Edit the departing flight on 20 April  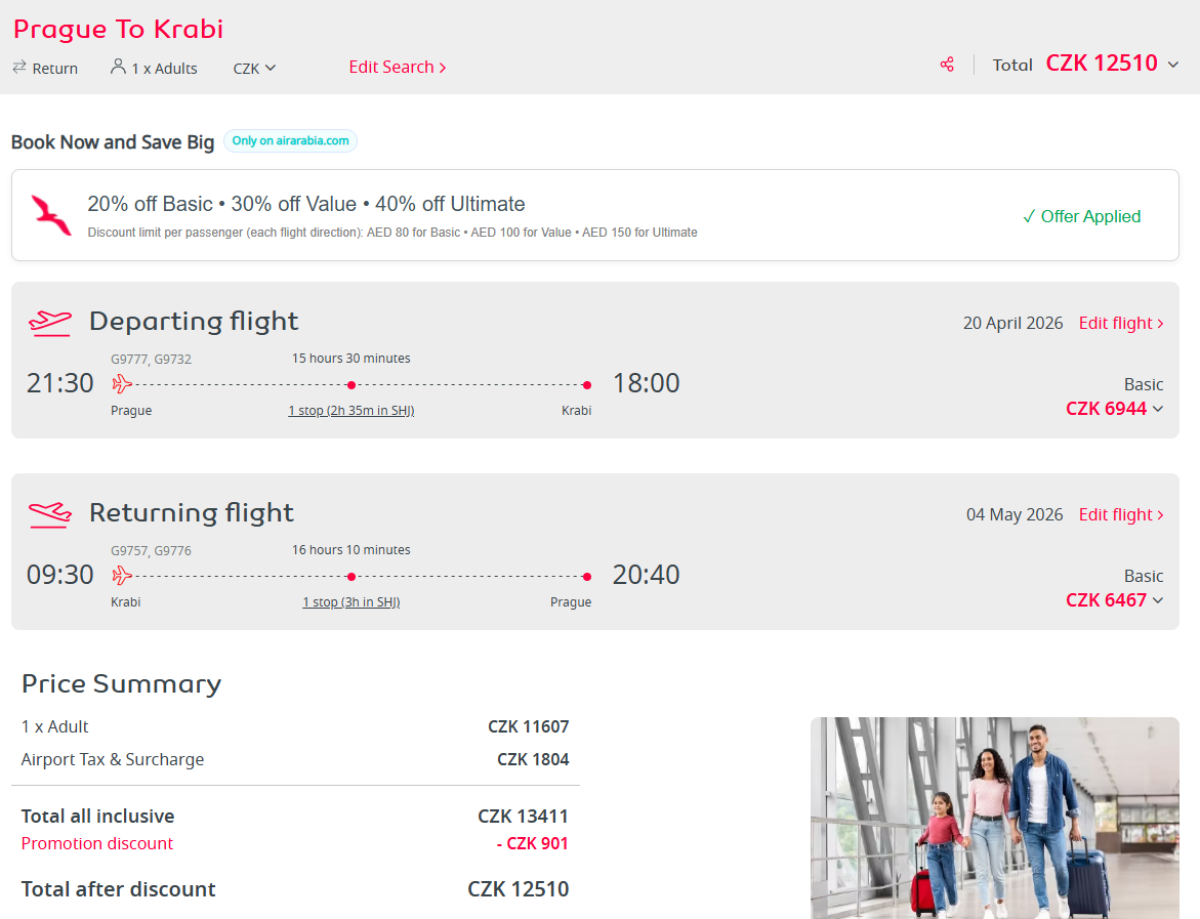[x=1121, y=323]
